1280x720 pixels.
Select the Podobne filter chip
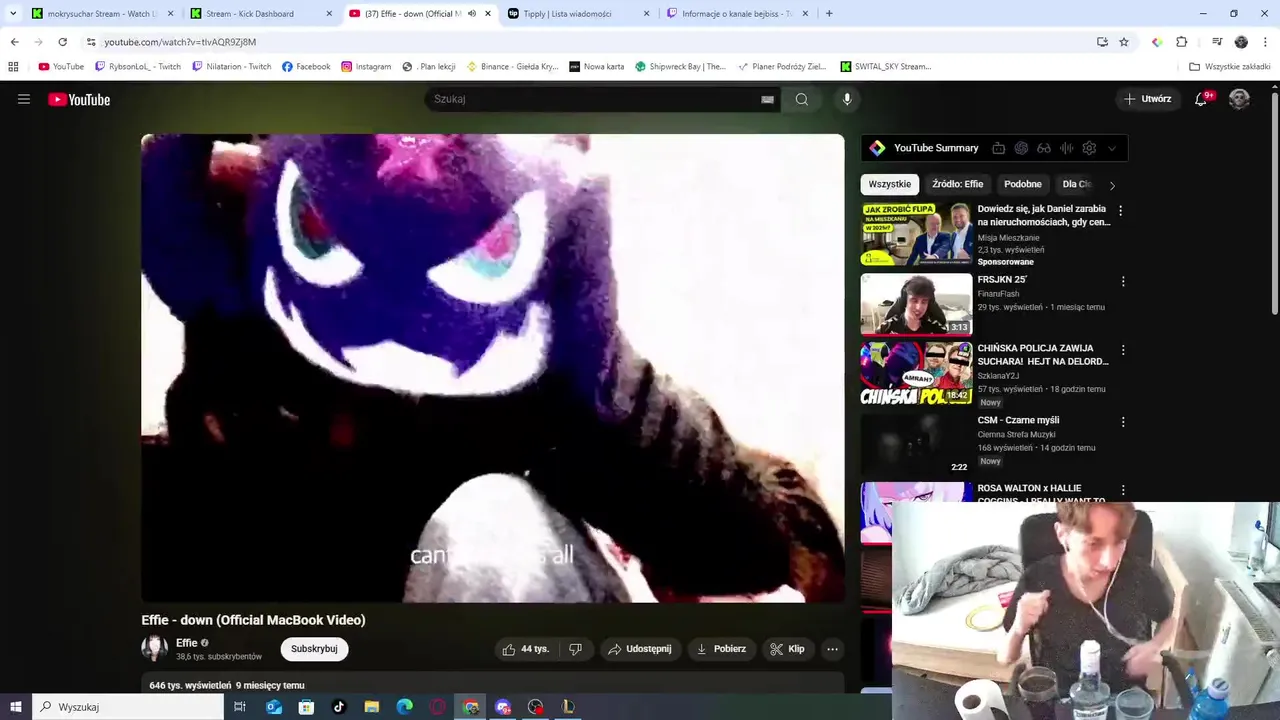click(x=1023, y=185)
